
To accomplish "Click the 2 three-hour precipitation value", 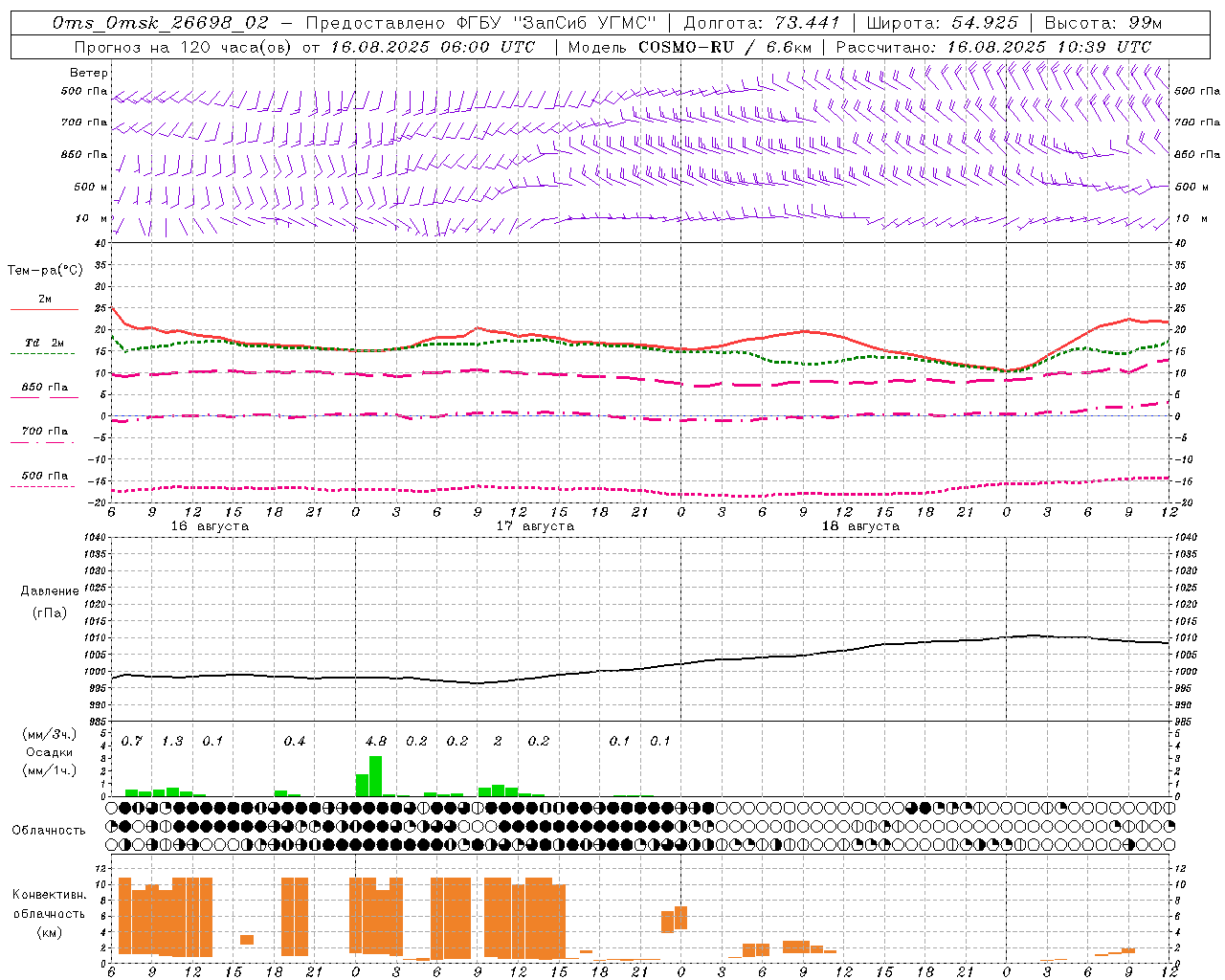I will (498, 741).
